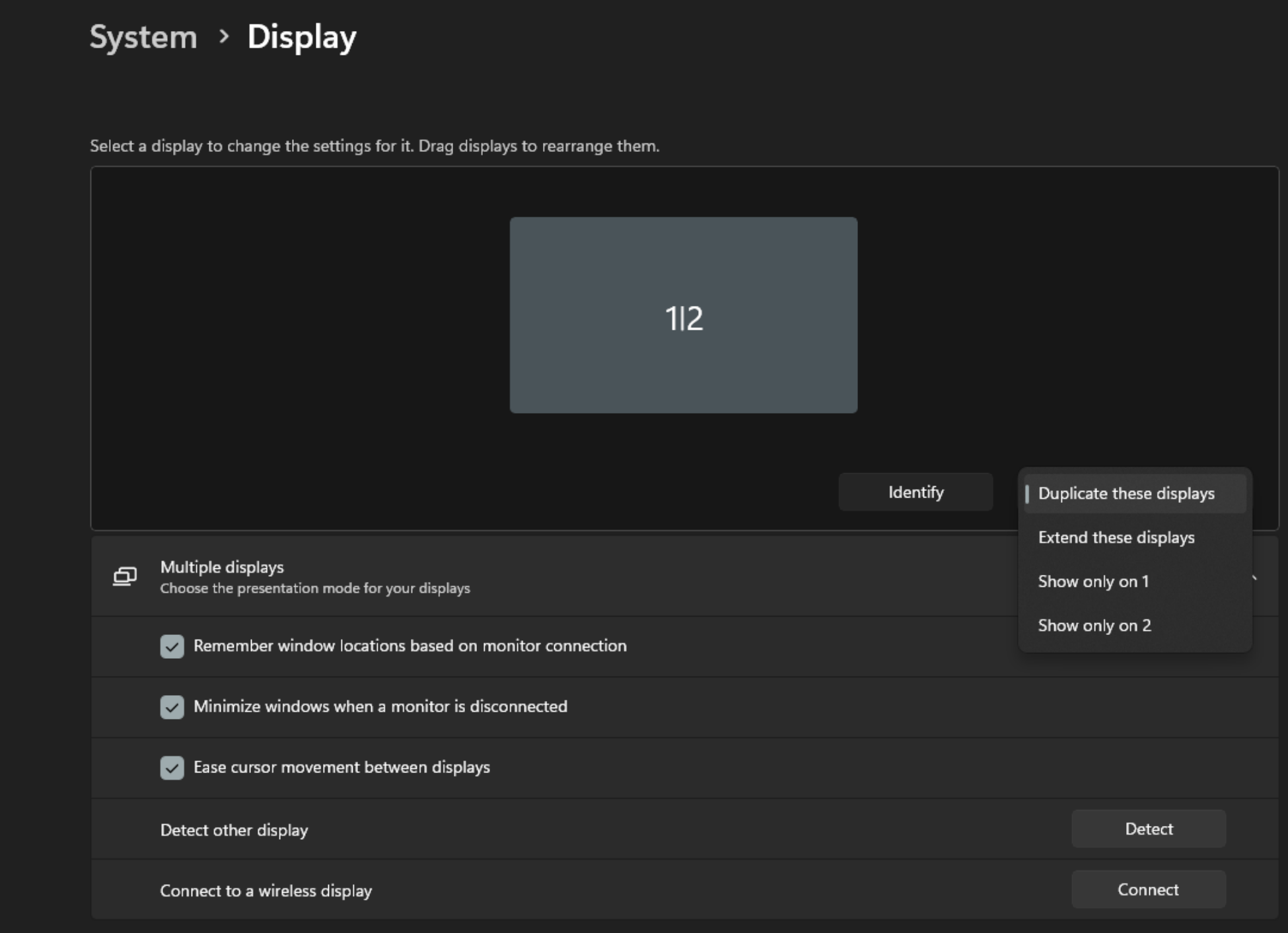Choose Duplicate these displays option

point(1126,494)
